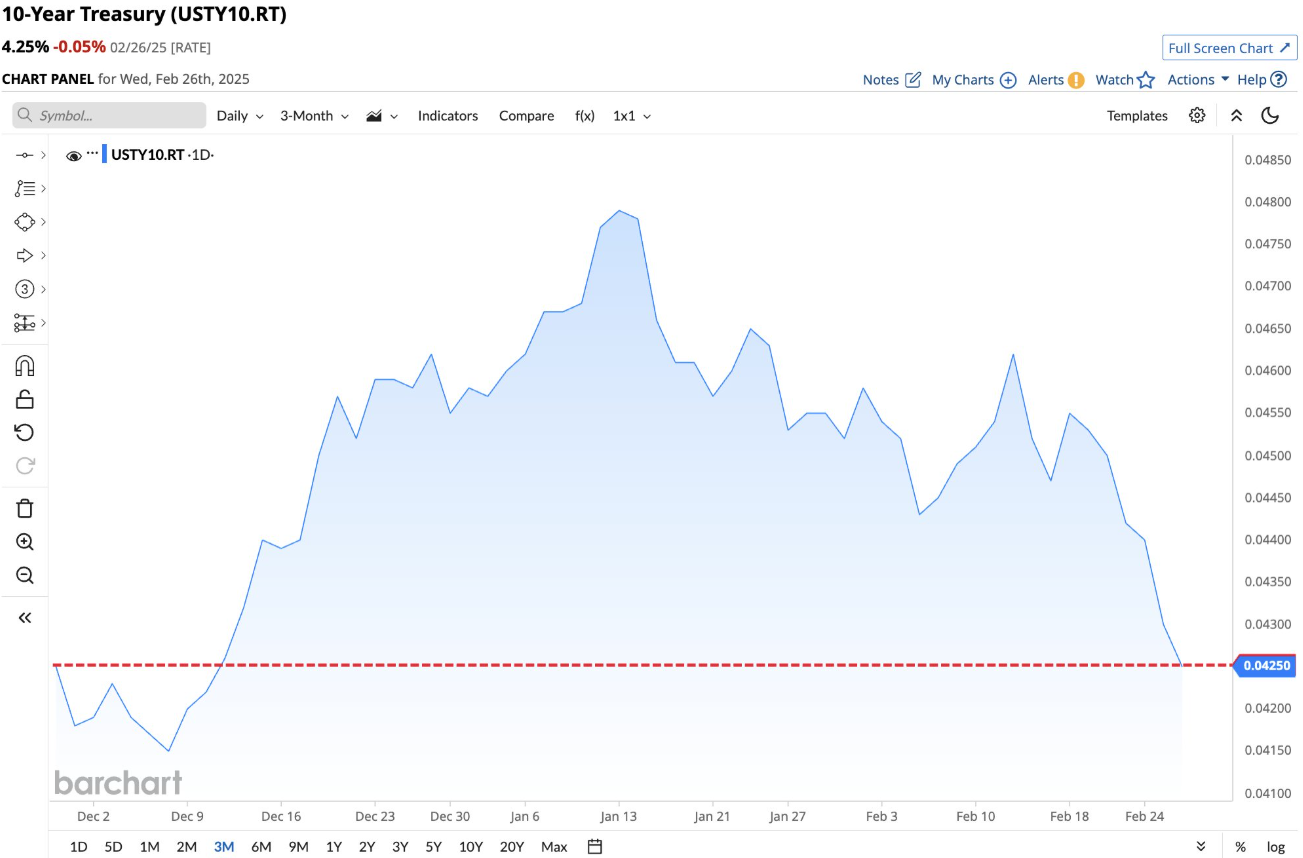1303x858 pixels.
Task: Expand the measurement tool submenu arrow
Action: point(43,323)
